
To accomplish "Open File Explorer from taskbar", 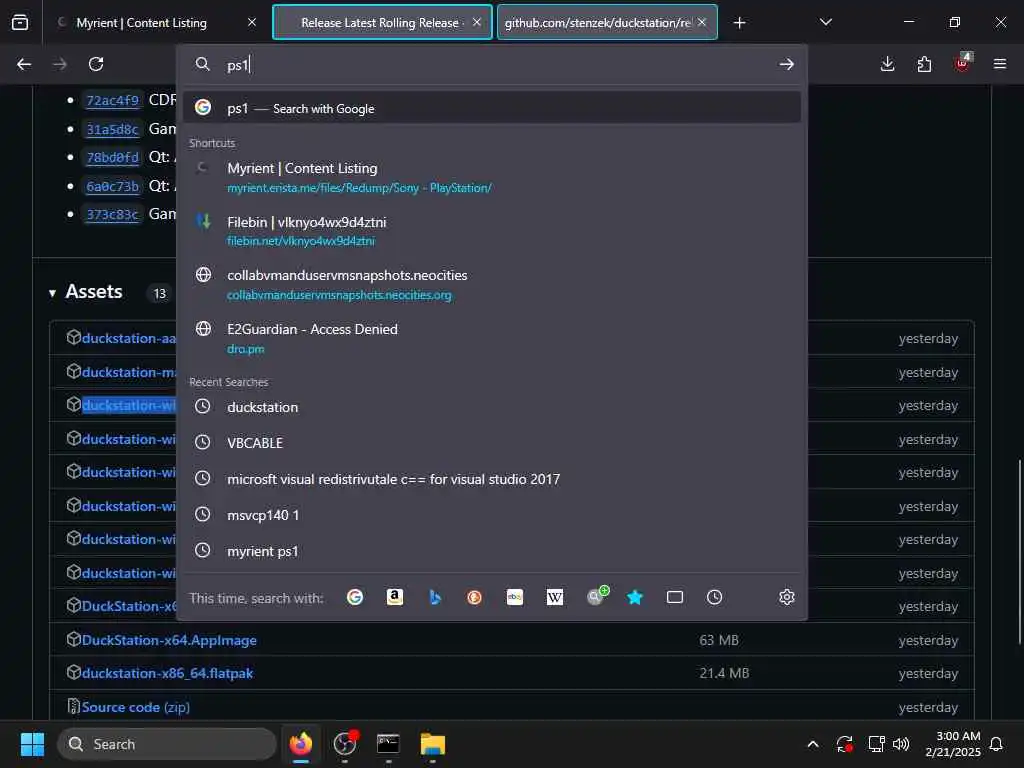I will [x=432, y=744].
